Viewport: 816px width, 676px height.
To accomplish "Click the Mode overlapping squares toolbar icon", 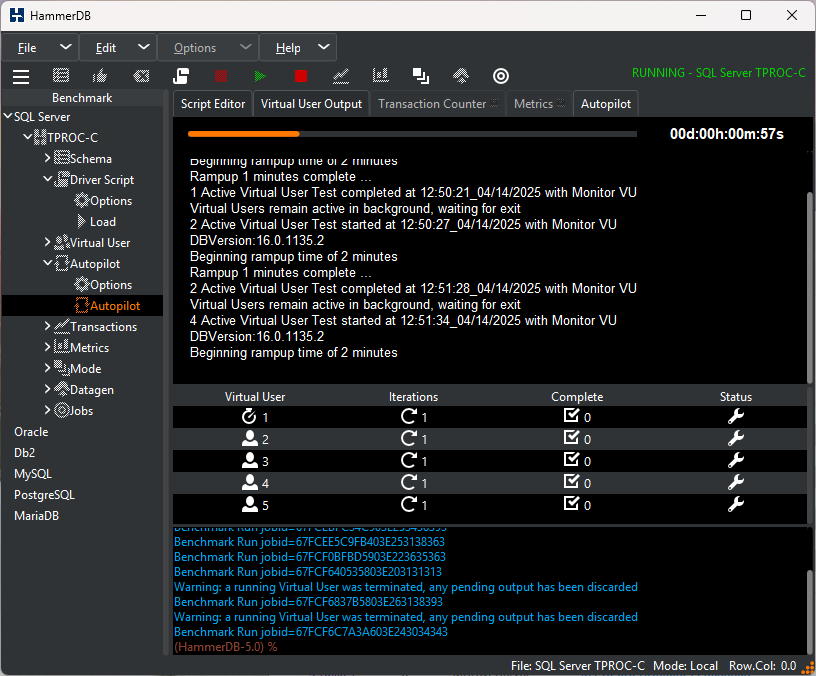I will click(x=420, y=76).
